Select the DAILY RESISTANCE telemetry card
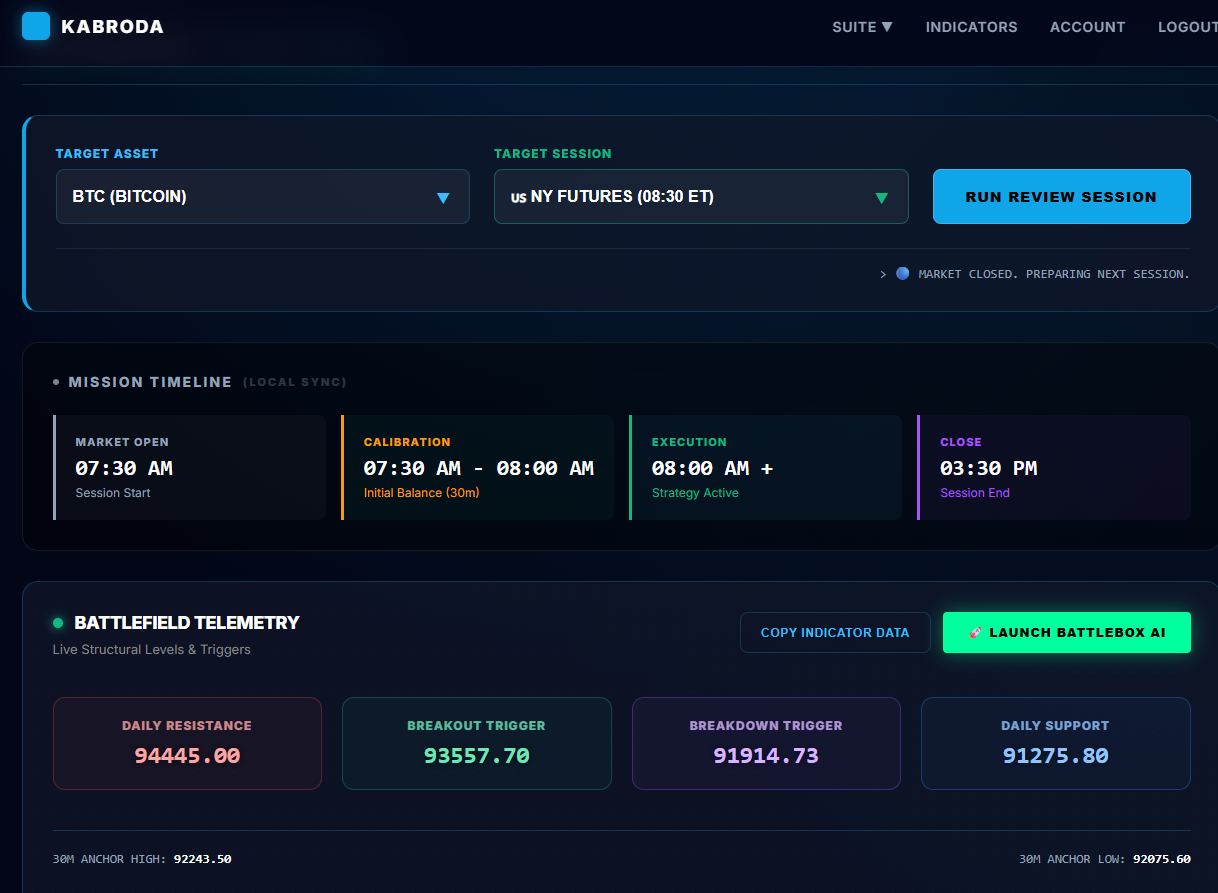The width and height of the screenshot is (1218, 893). click(x=187, y=743)
